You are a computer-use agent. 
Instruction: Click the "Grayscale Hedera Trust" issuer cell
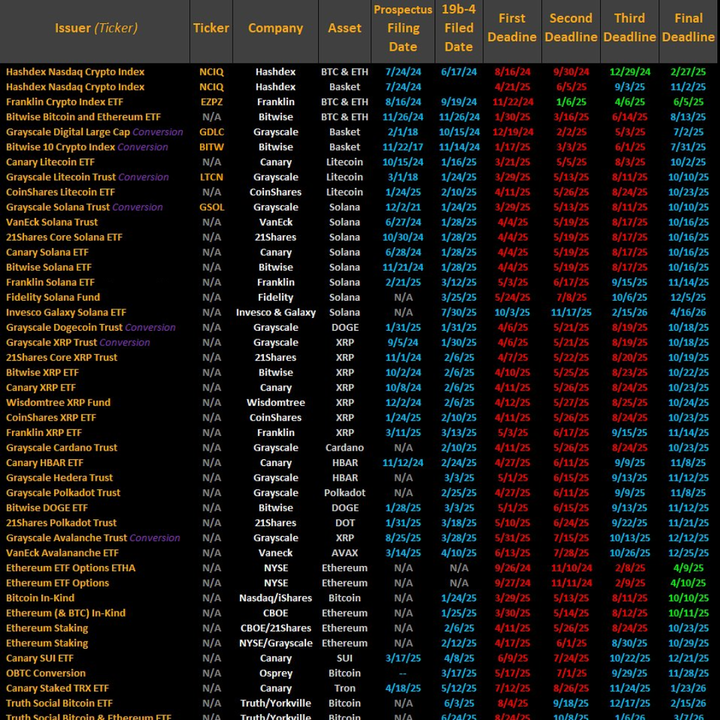(59, 478)
